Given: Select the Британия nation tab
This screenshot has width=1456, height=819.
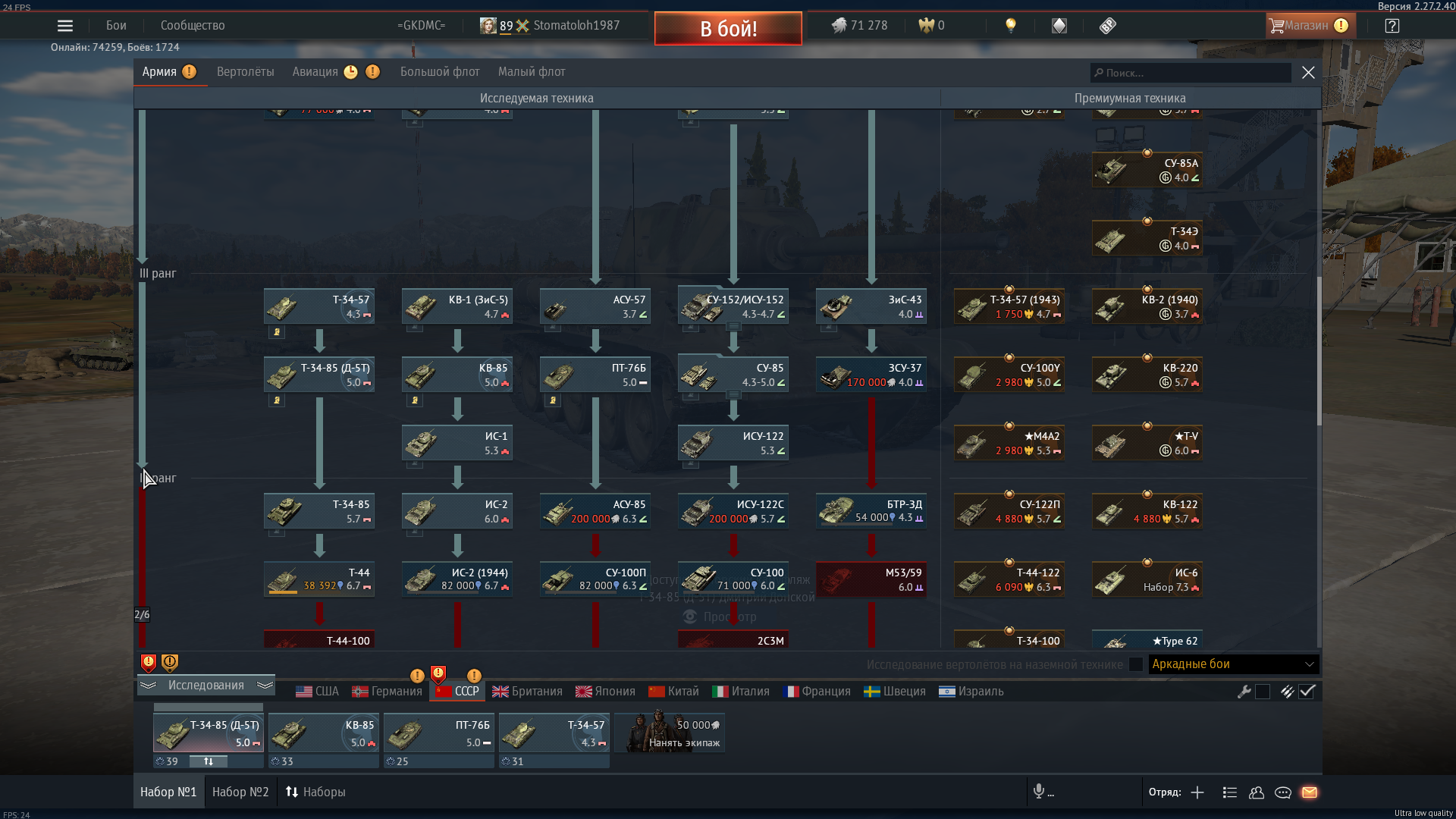Looking at the screenshot, I should [527, 692].
